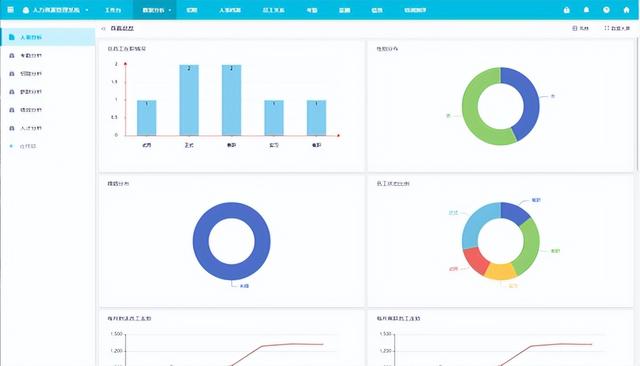Open notifications via the bell icon
This screenshot has height=366, width=640.
(587, 9)
